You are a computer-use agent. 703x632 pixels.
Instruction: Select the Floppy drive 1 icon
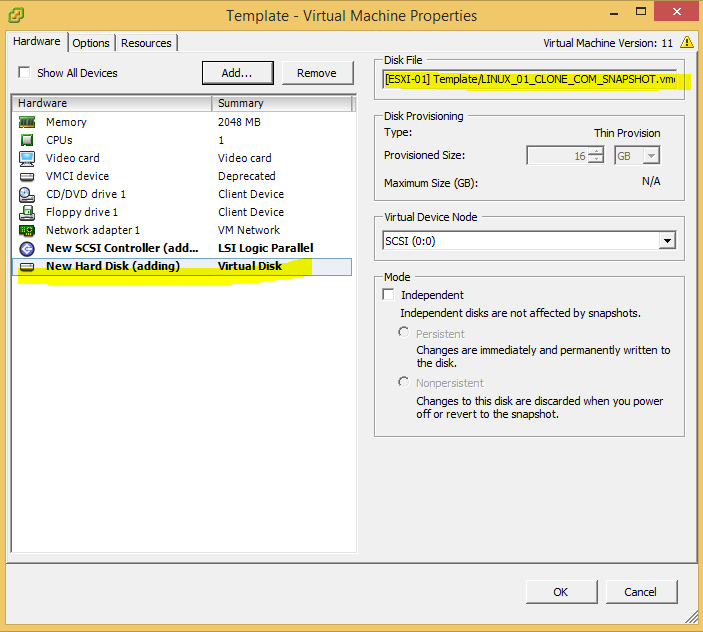coord(27,212)
